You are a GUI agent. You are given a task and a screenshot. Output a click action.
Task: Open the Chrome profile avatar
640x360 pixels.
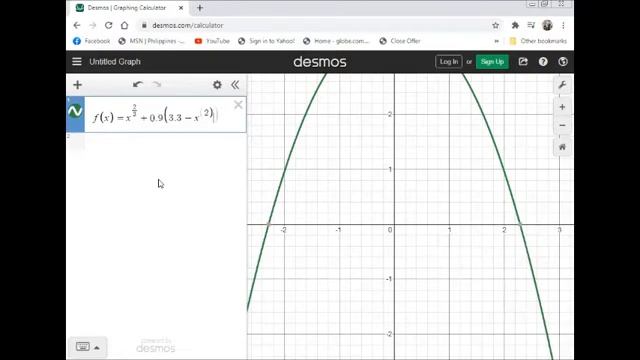[547, 25]
